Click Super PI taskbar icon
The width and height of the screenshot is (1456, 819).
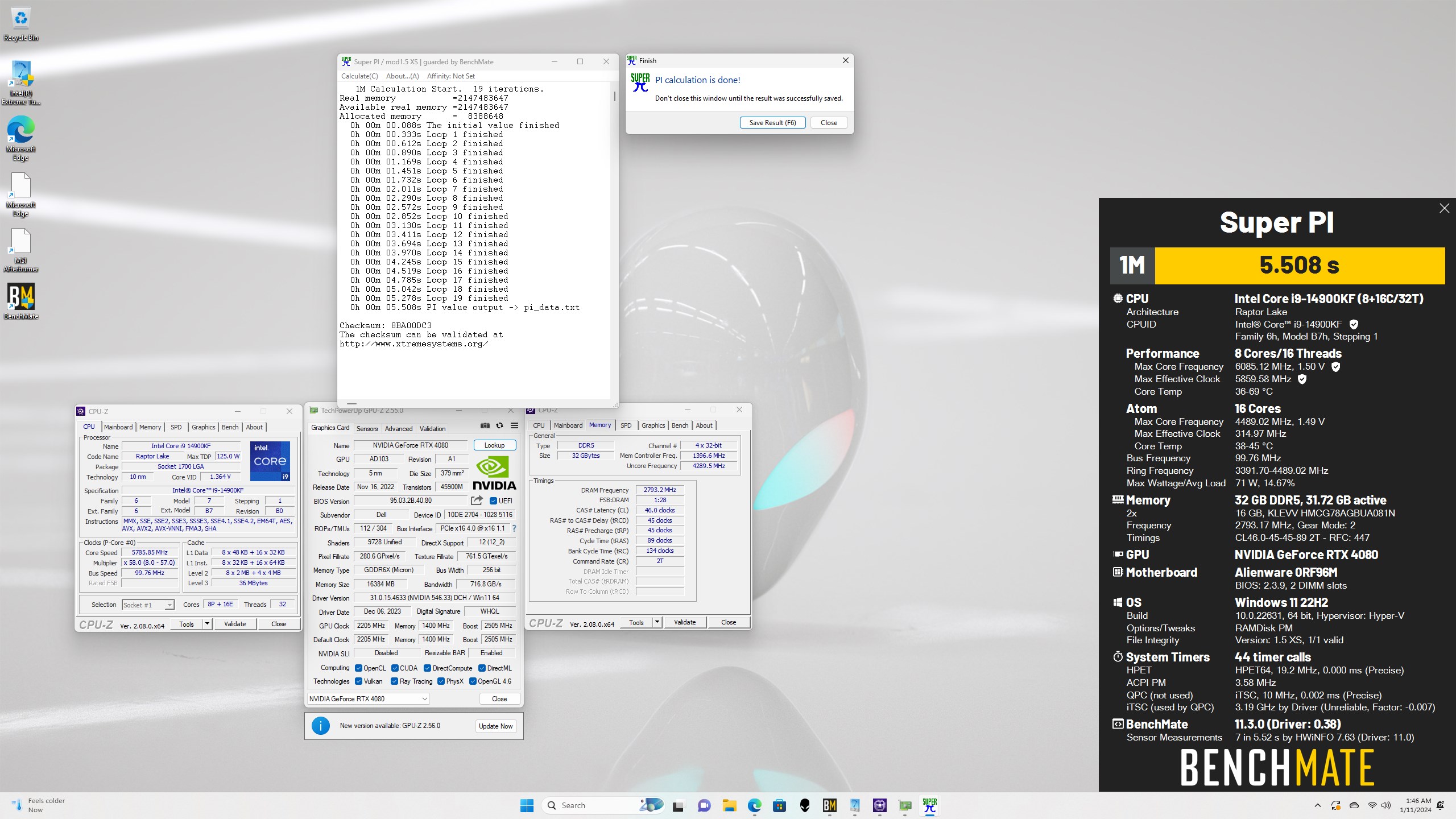tap(930, 805)
